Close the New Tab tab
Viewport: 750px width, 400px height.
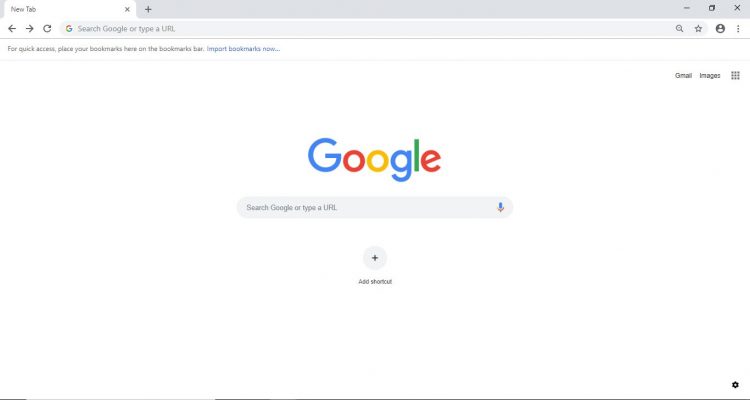127,9
